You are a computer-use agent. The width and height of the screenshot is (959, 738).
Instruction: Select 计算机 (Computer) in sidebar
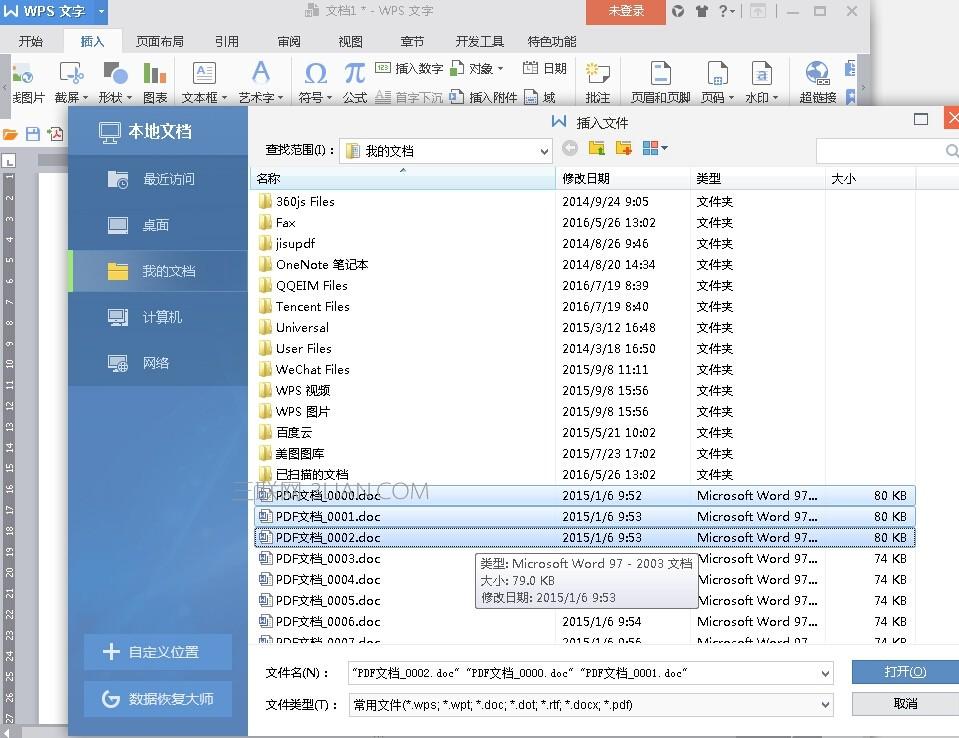pyautogui.click(x=158, y=317)
